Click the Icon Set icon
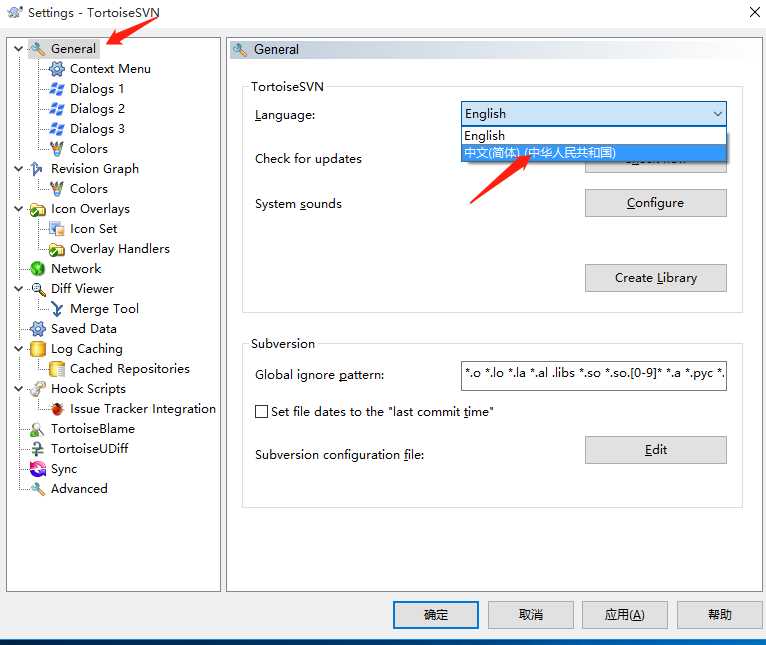Viewport: 766px width, 645px height. click(x=57, y=229)
